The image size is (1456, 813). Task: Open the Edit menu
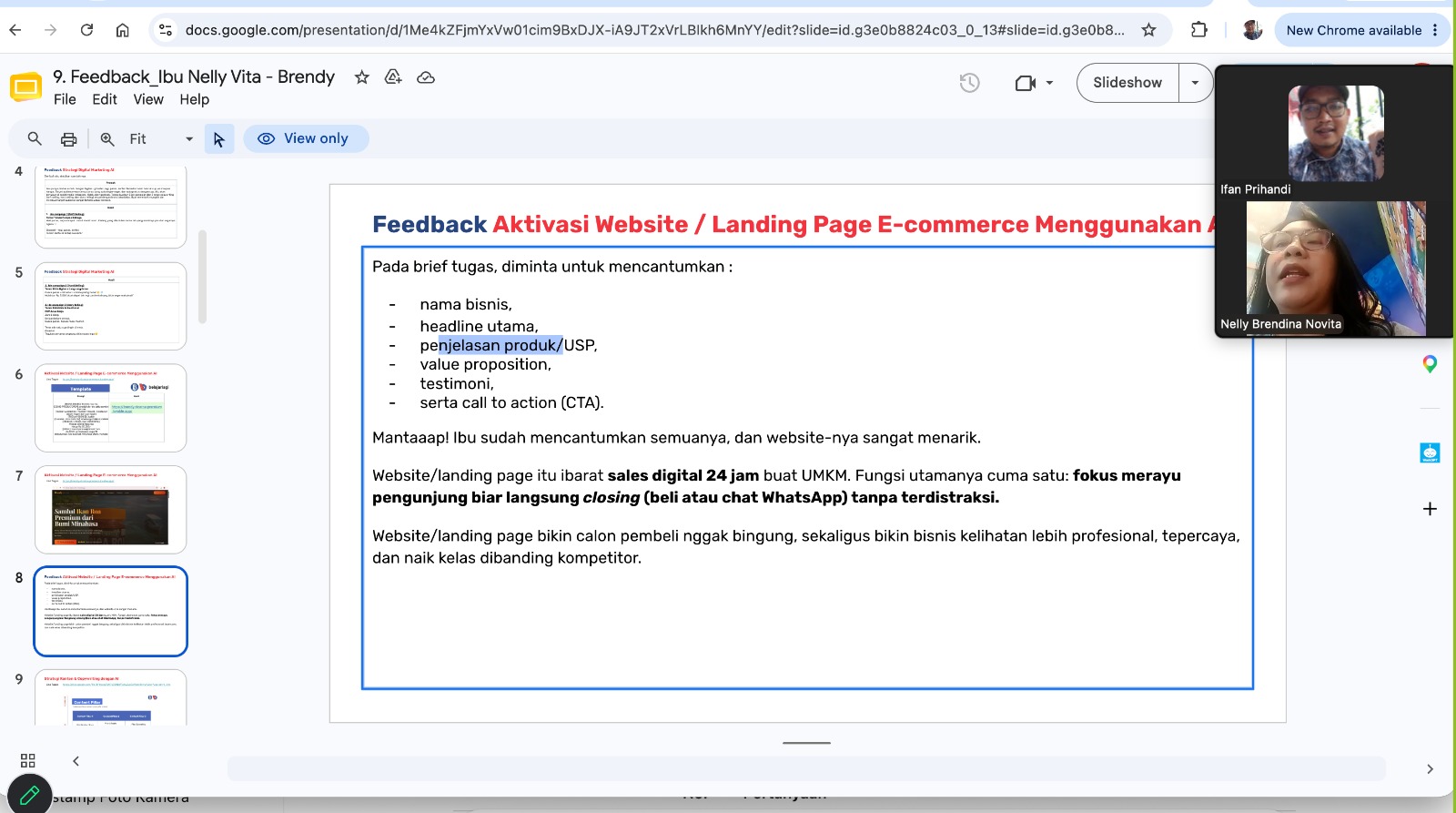click(105, 99)
